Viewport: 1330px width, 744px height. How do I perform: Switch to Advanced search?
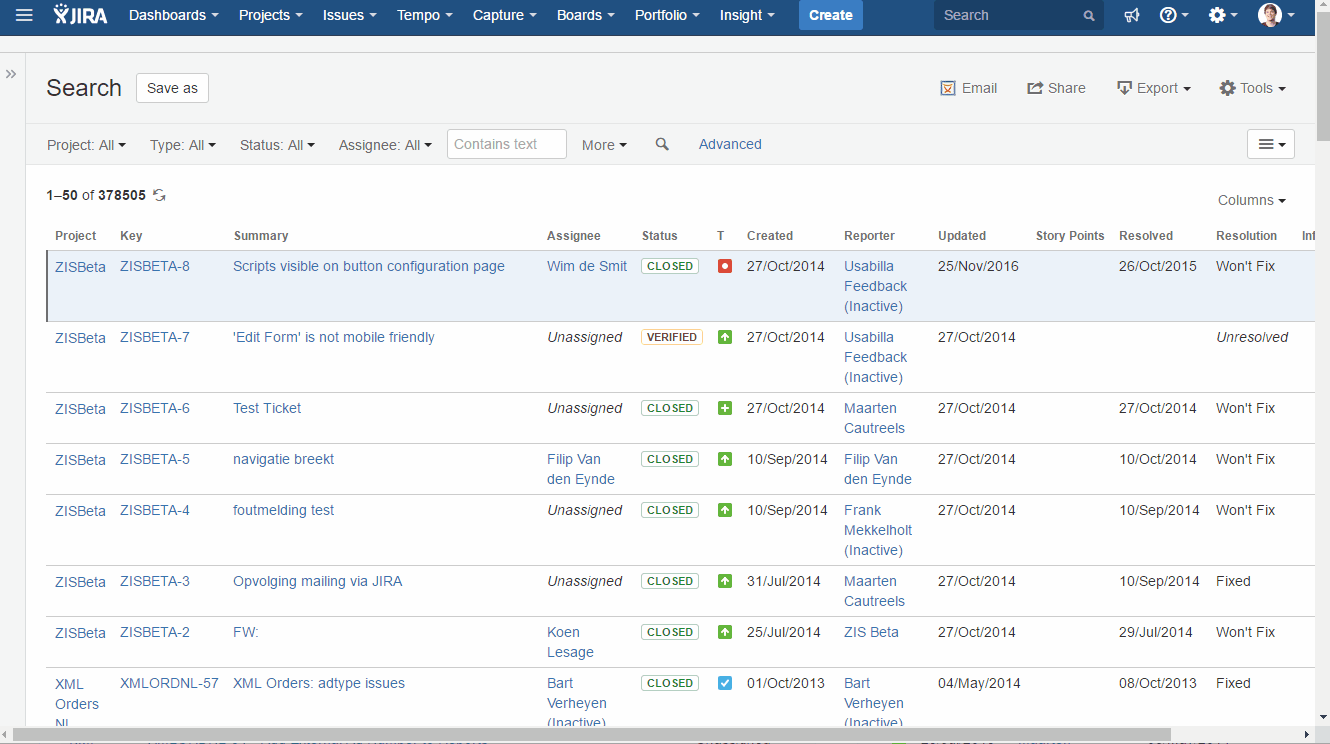click(x=730, y=144)
